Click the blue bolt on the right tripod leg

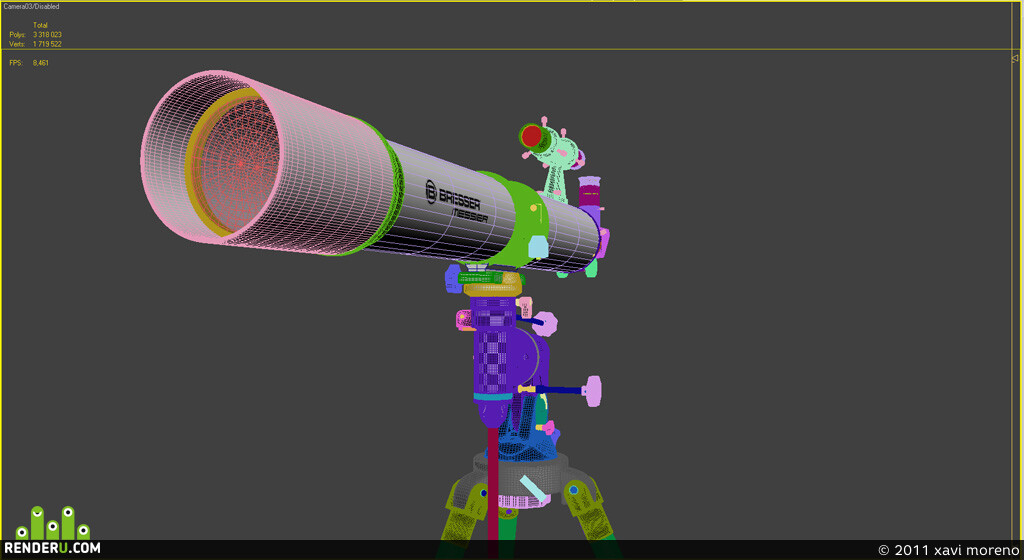573,490
